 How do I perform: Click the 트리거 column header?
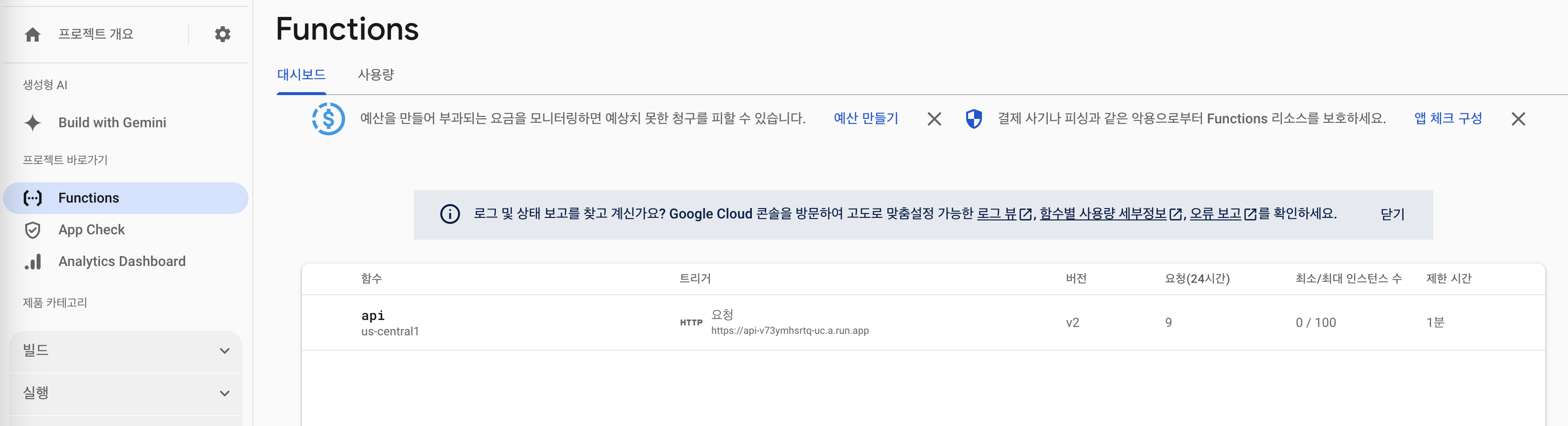695,278
